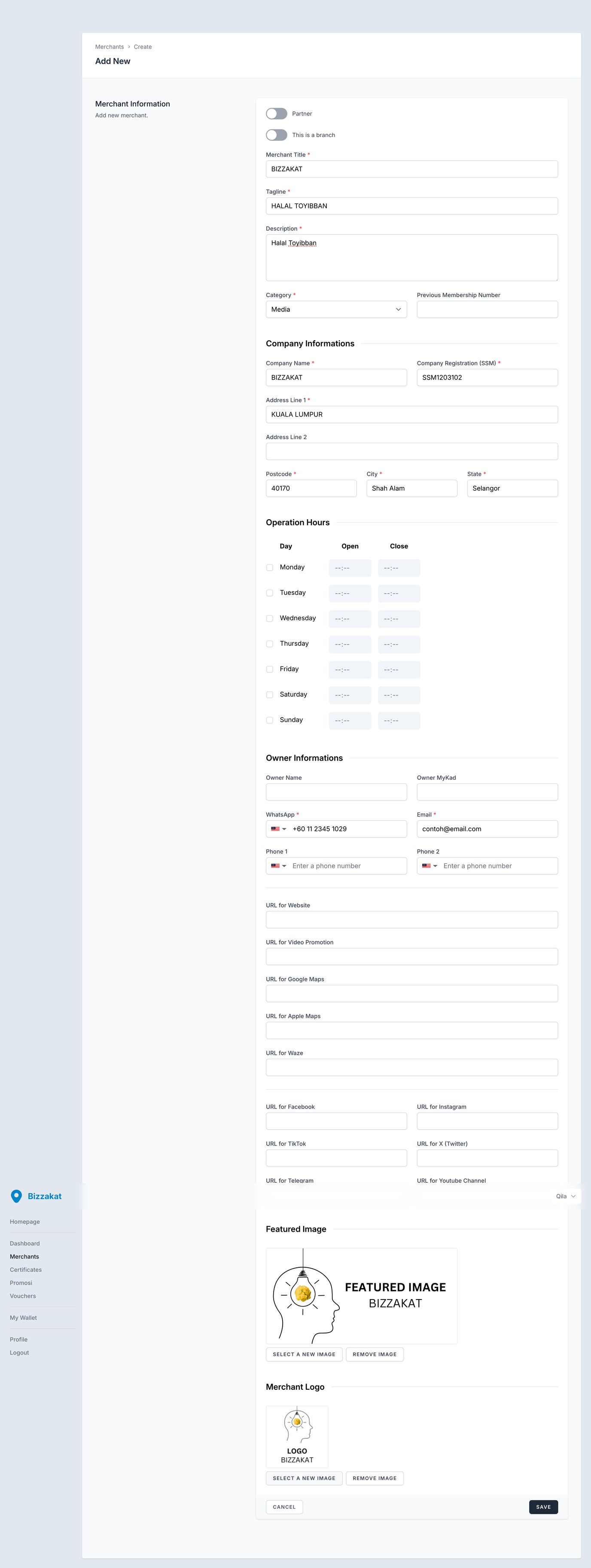Click the merchant logo preview thumbnail
Screen dimensions: 591x1568
(x=297, y=1436)
